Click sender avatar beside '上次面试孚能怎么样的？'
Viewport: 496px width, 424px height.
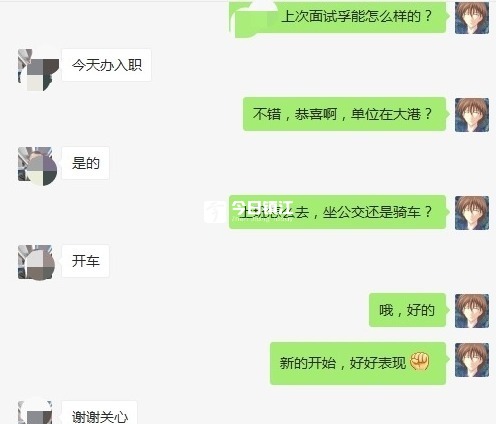click(472, 17)
